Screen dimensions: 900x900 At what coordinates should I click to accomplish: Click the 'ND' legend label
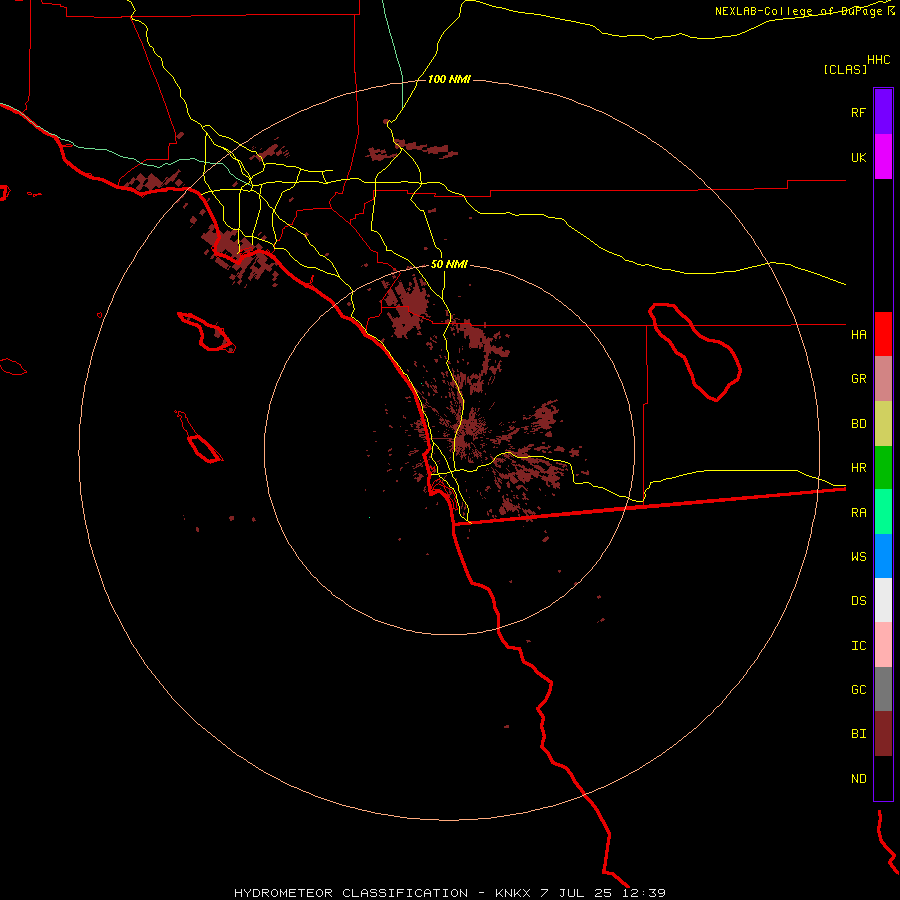pos(858,779)
